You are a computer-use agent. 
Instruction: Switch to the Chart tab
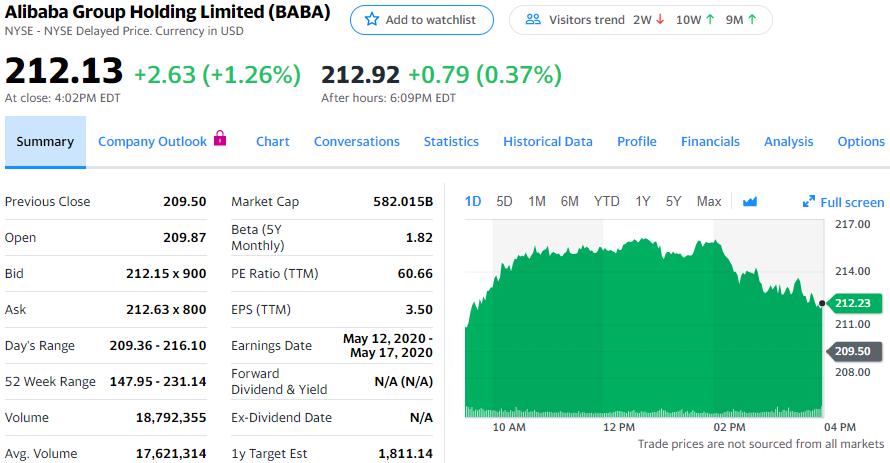point(272,142)
